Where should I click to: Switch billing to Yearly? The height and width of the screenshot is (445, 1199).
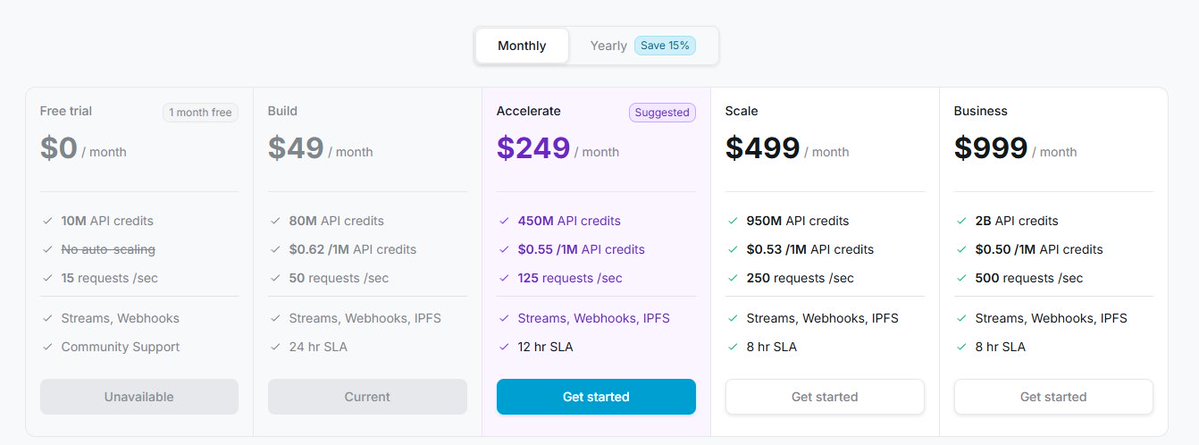point(608,46)
